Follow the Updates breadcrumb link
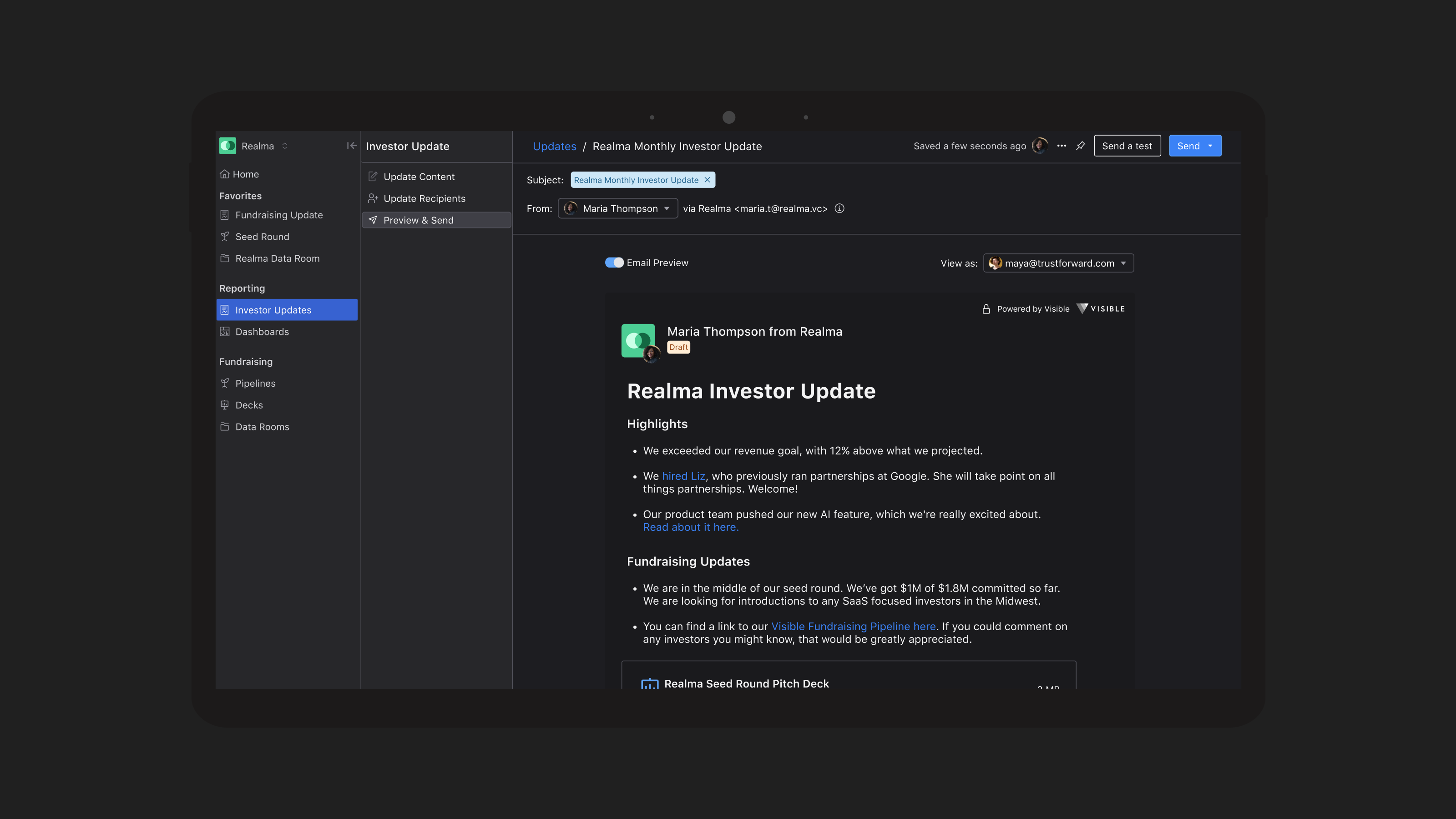The image size is (1456, 819). click(554, 147)
